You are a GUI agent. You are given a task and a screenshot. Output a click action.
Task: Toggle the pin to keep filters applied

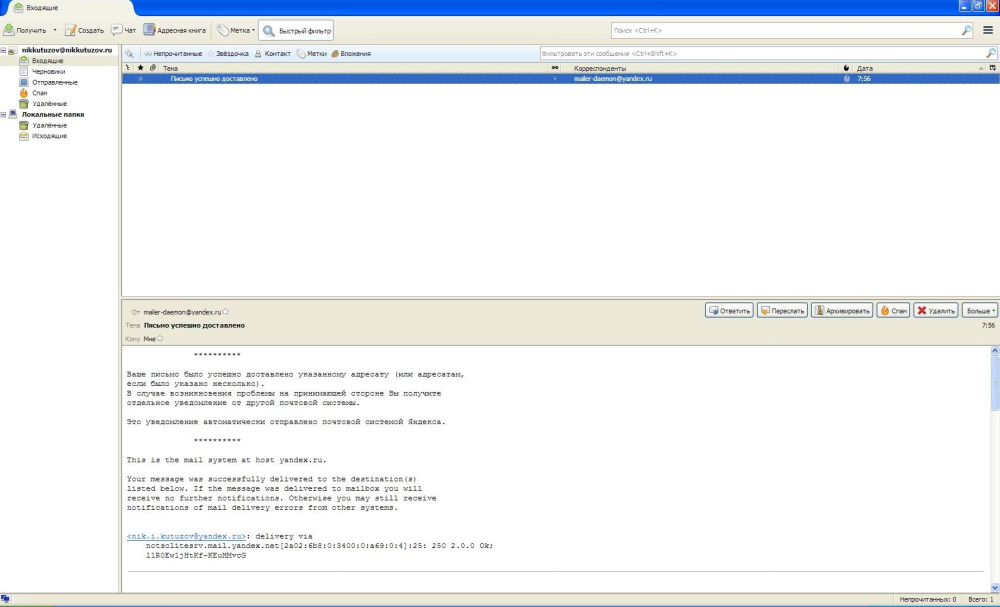(129, 54)
